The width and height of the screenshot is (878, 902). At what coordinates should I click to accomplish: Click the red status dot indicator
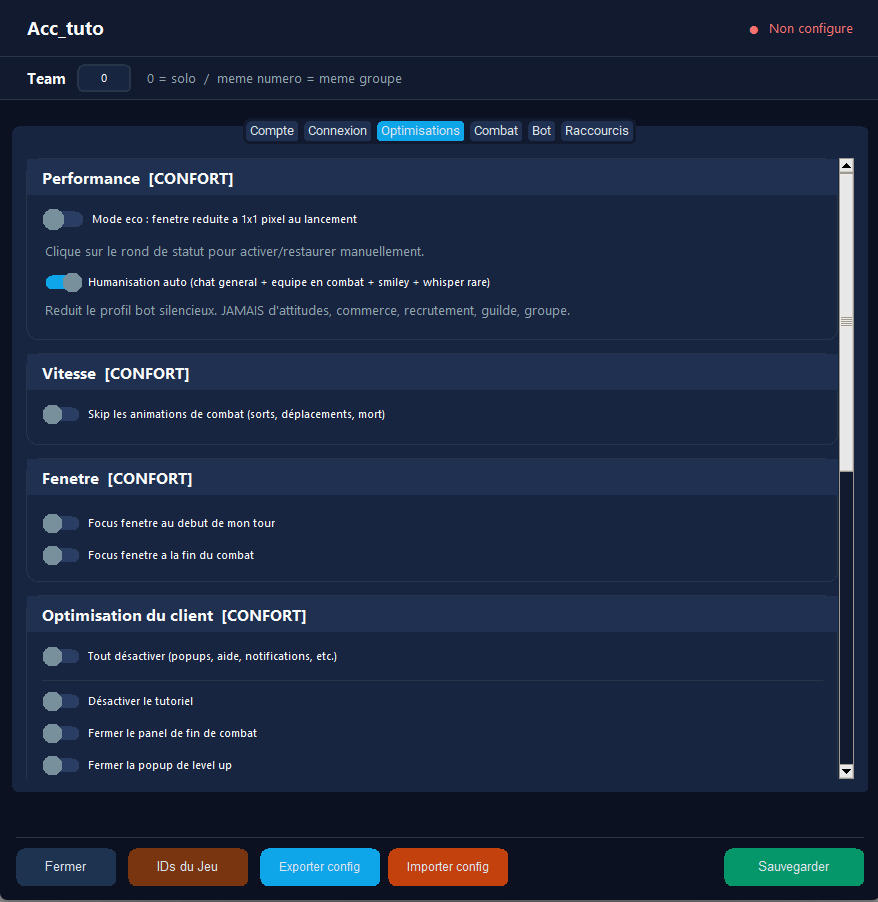pos(754,30)
